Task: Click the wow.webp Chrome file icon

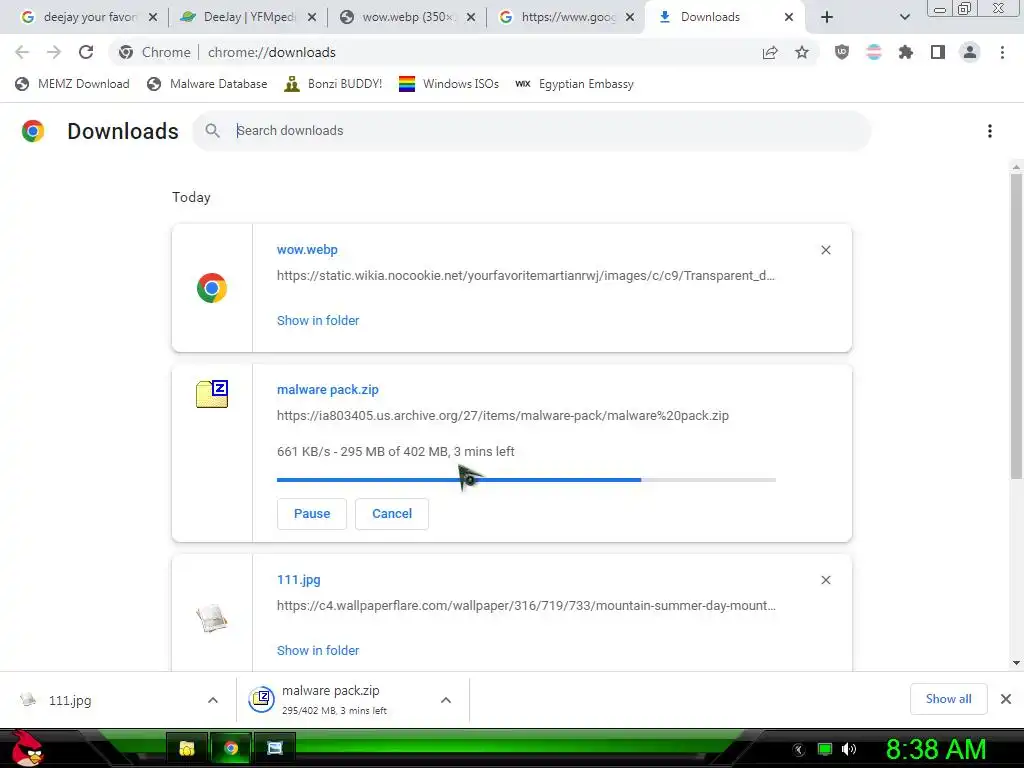Action: pos(212,288)
